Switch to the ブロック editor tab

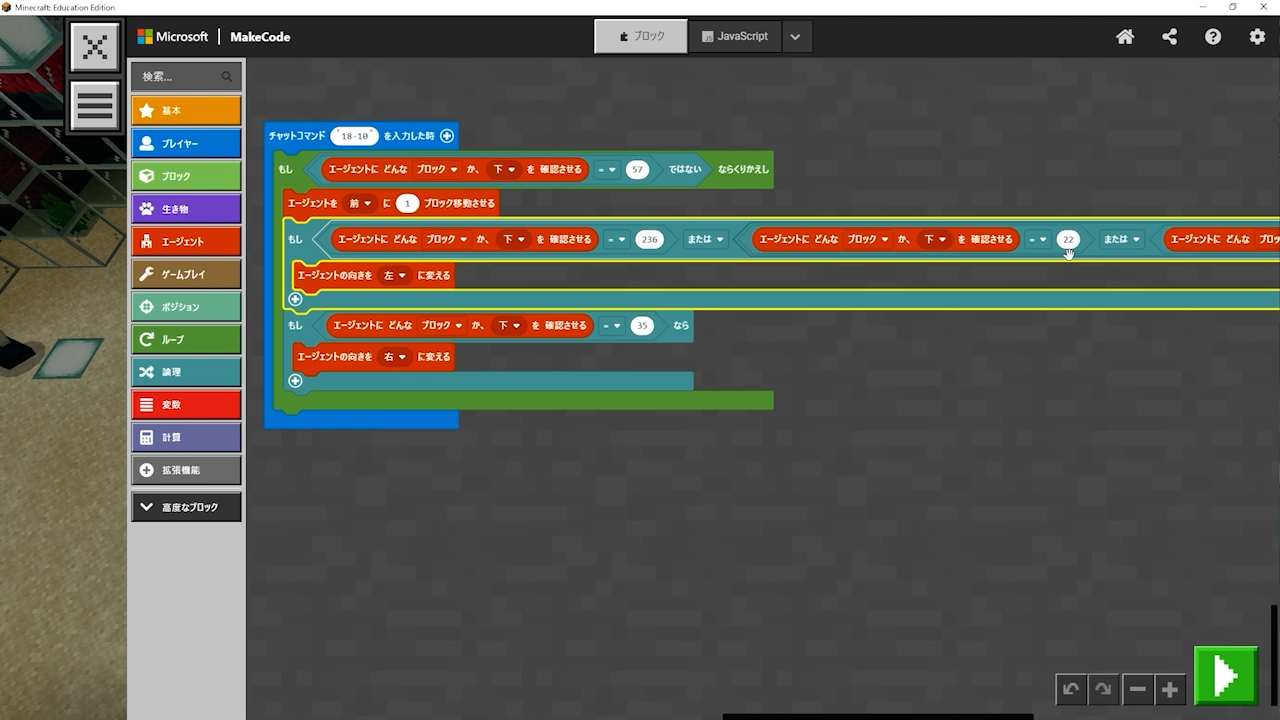[x=641, y=37]
